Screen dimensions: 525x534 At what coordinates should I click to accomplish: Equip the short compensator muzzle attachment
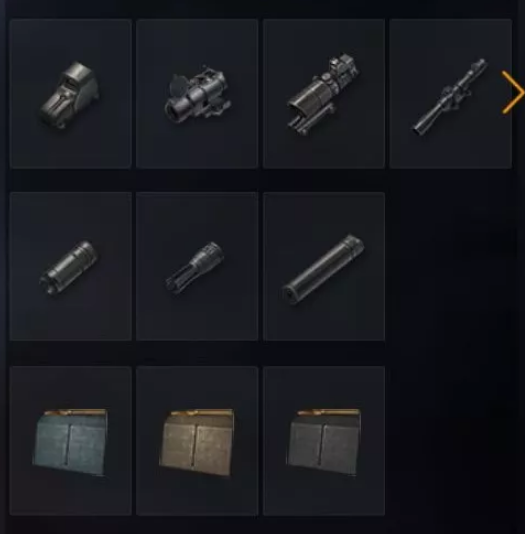point(70,266)
